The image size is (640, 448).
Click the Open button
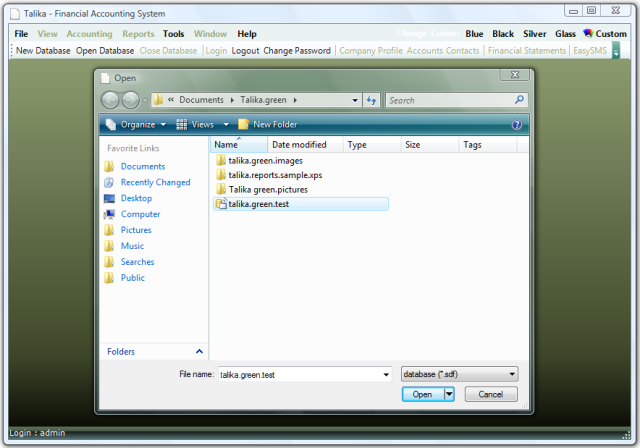(423, 394)
